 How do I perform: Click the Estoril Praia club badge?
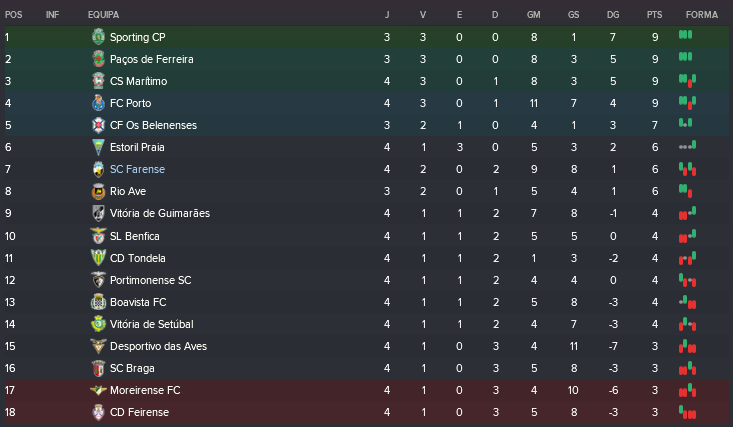(98, 147)
